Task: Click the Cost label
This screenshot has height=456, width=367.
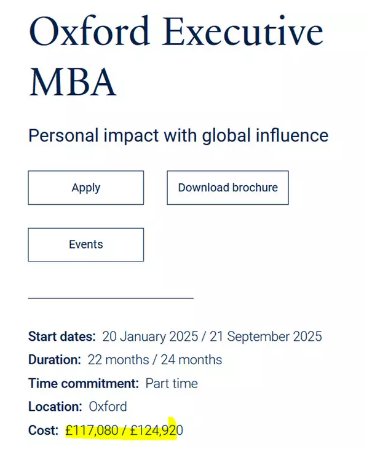Action: [x=43, y=430]
